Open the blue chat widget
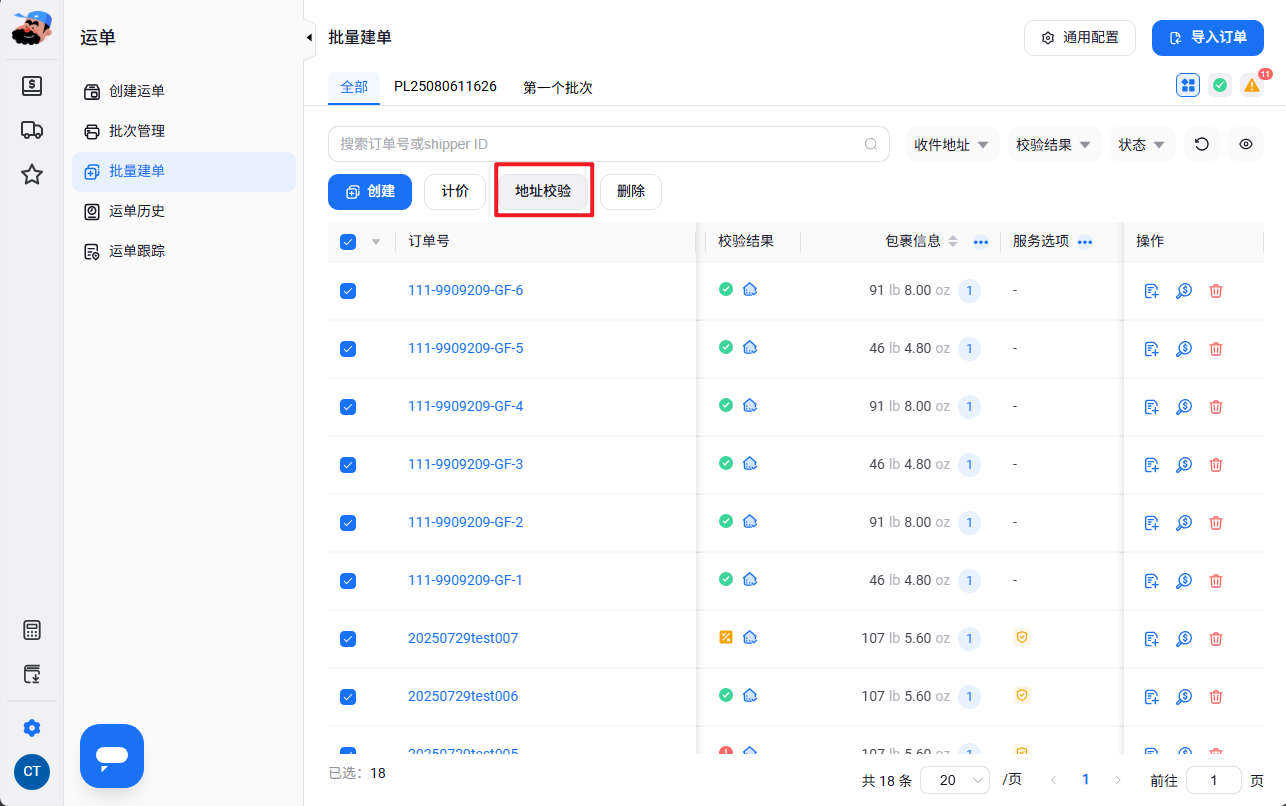Viewport: 1286px width, 806px height. (x=112, y=756)
